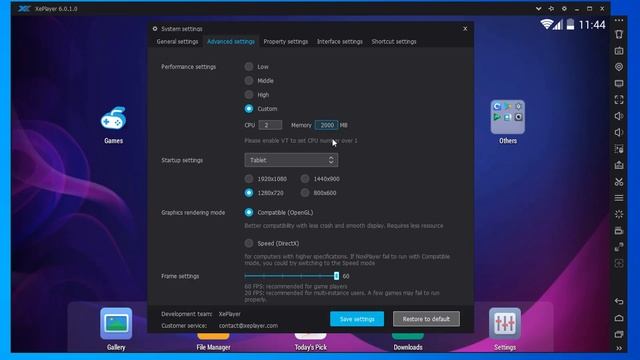Open the Others app folder
The image size is (640, 360).
508,122
